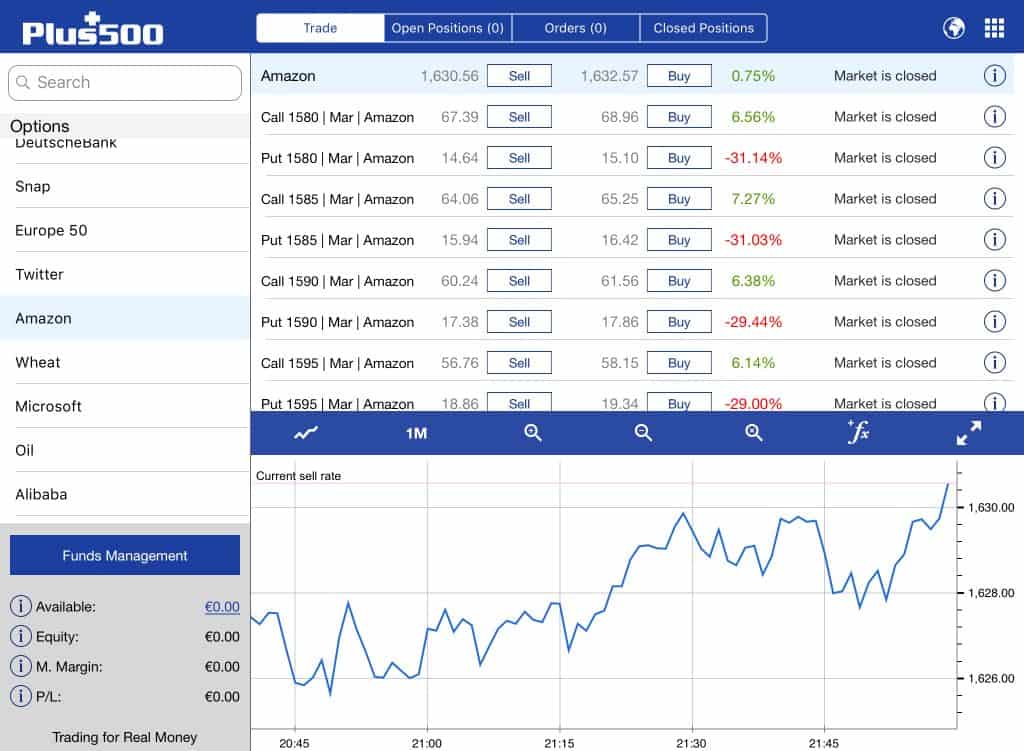This screenshot has height=751, width=1024.
Task: Change the chart type line icon
Action: (306, 433)
